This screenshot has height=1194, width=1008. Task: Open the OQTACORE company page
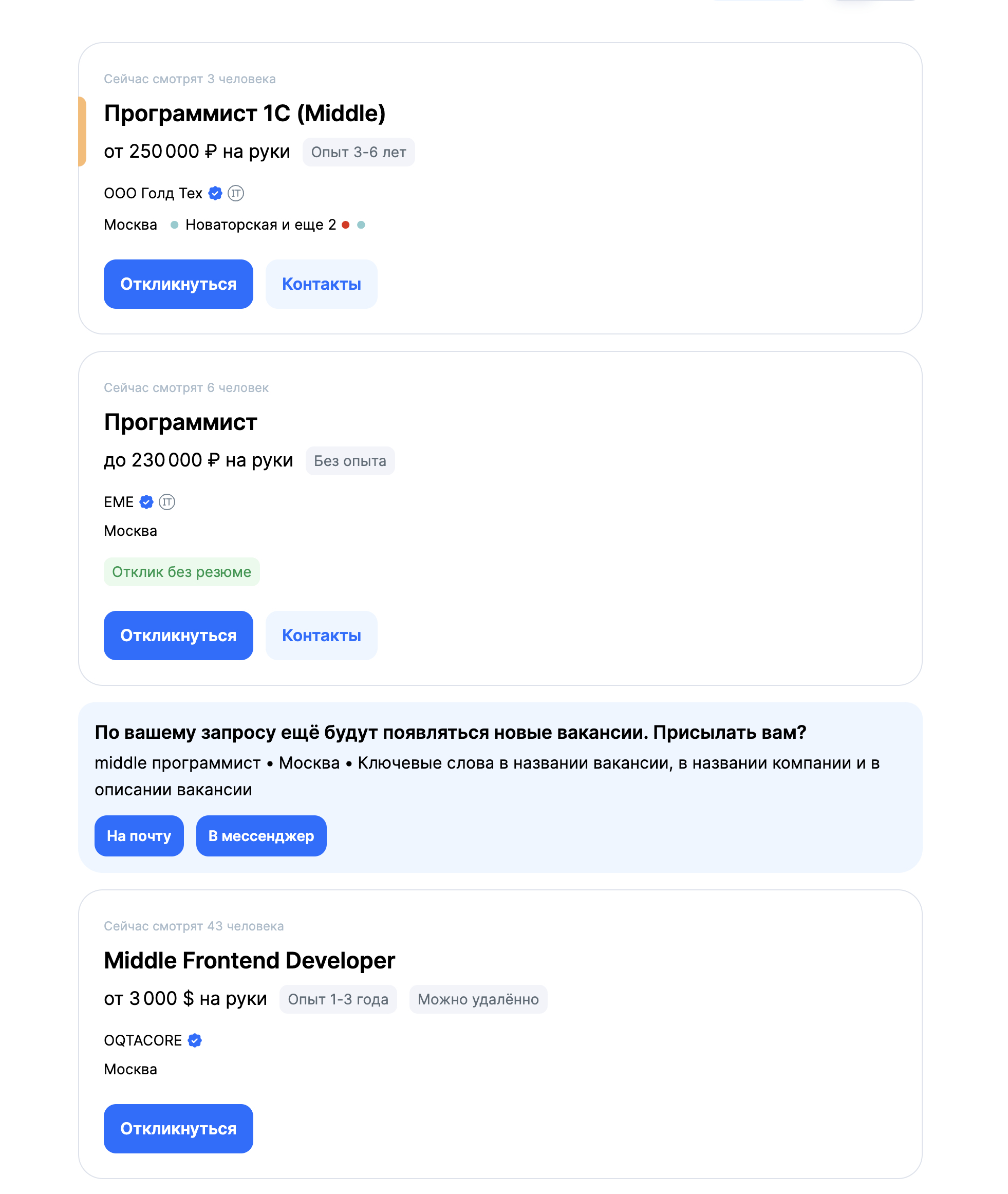click(x=142, y=1040)
